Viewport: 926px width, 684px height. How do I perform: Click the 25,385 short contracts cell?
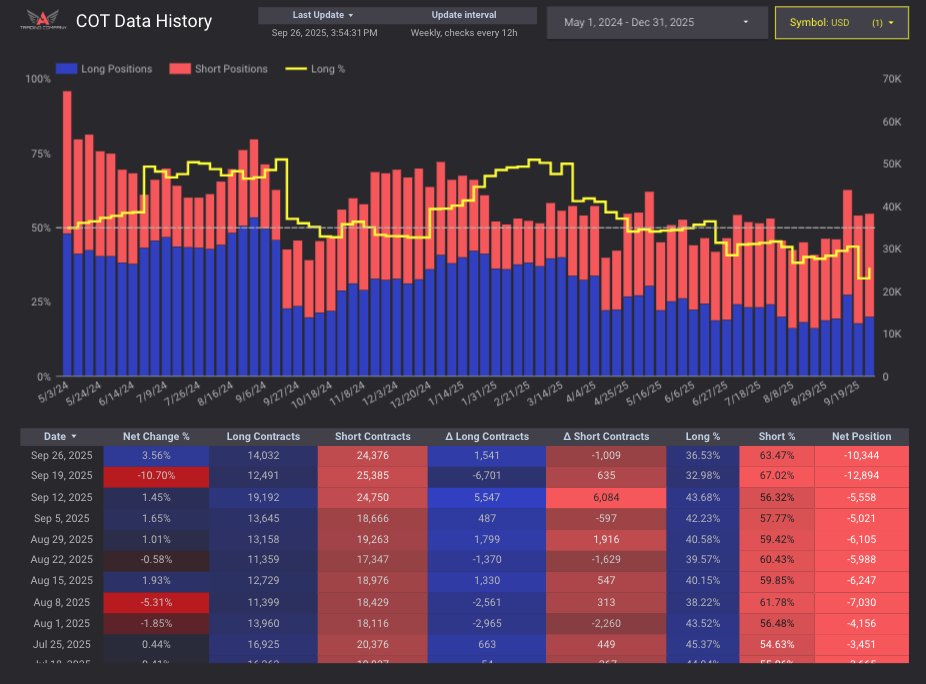pos(372,476)
